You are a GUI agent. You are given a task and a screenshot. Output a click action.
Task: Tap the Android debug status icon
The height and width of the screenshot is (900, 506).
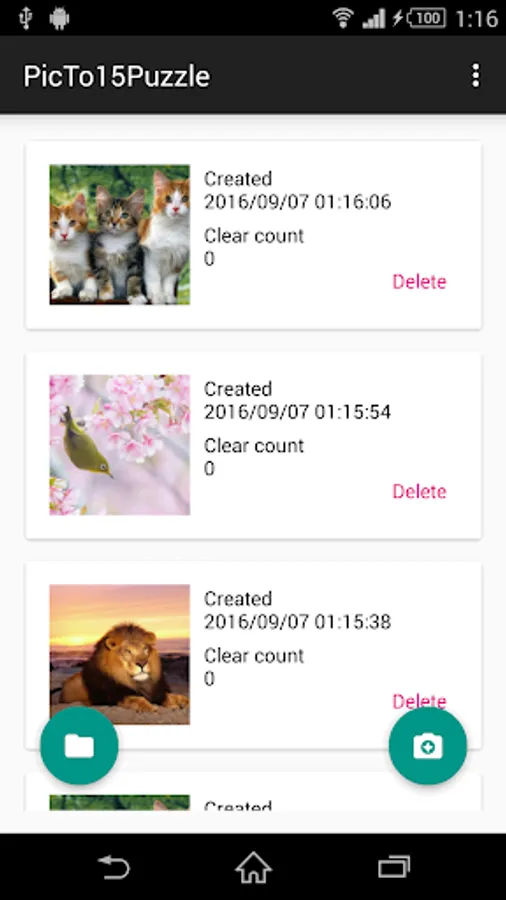point(59,18)
